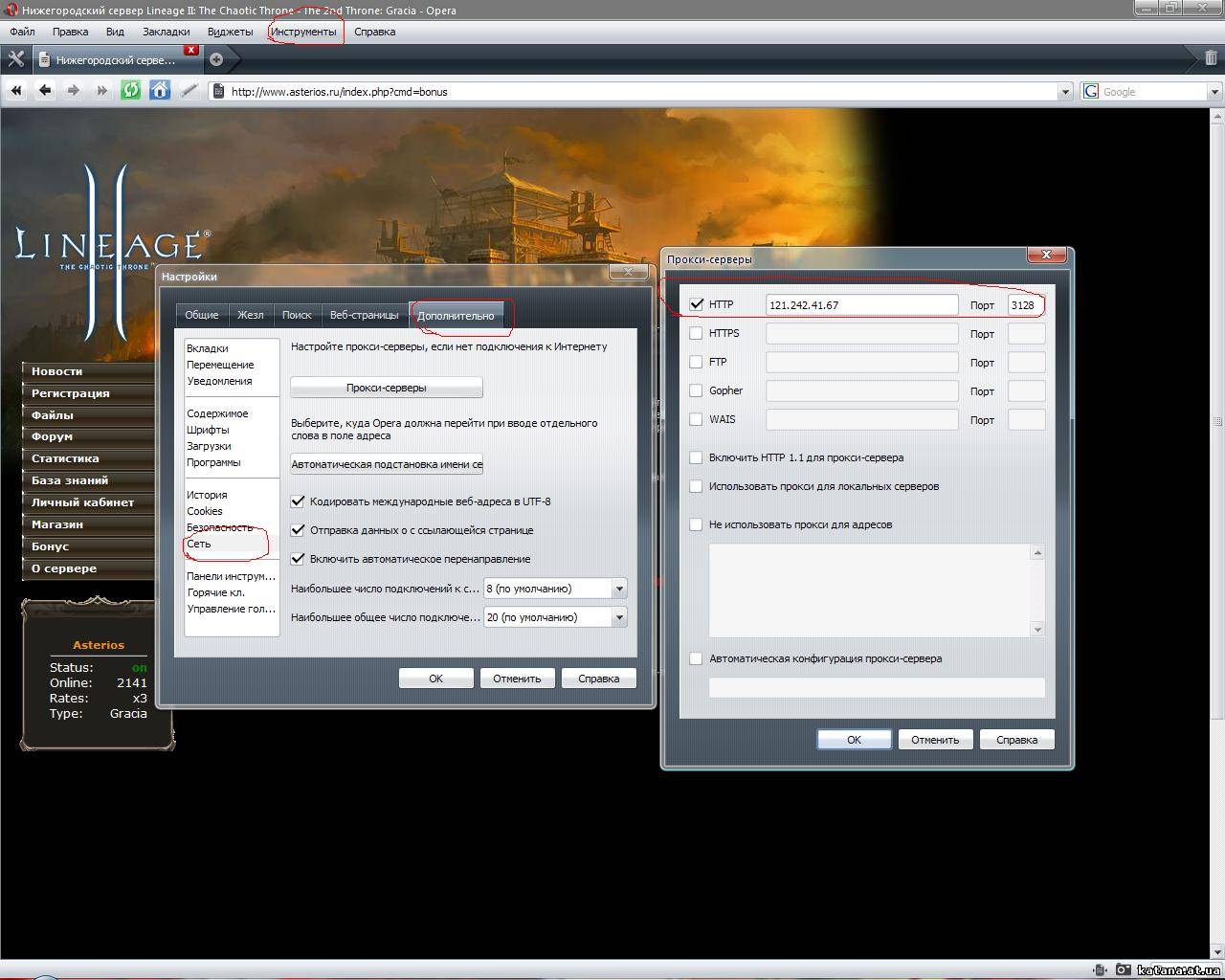Switch to the Жезл tab

tap(250, 315)
